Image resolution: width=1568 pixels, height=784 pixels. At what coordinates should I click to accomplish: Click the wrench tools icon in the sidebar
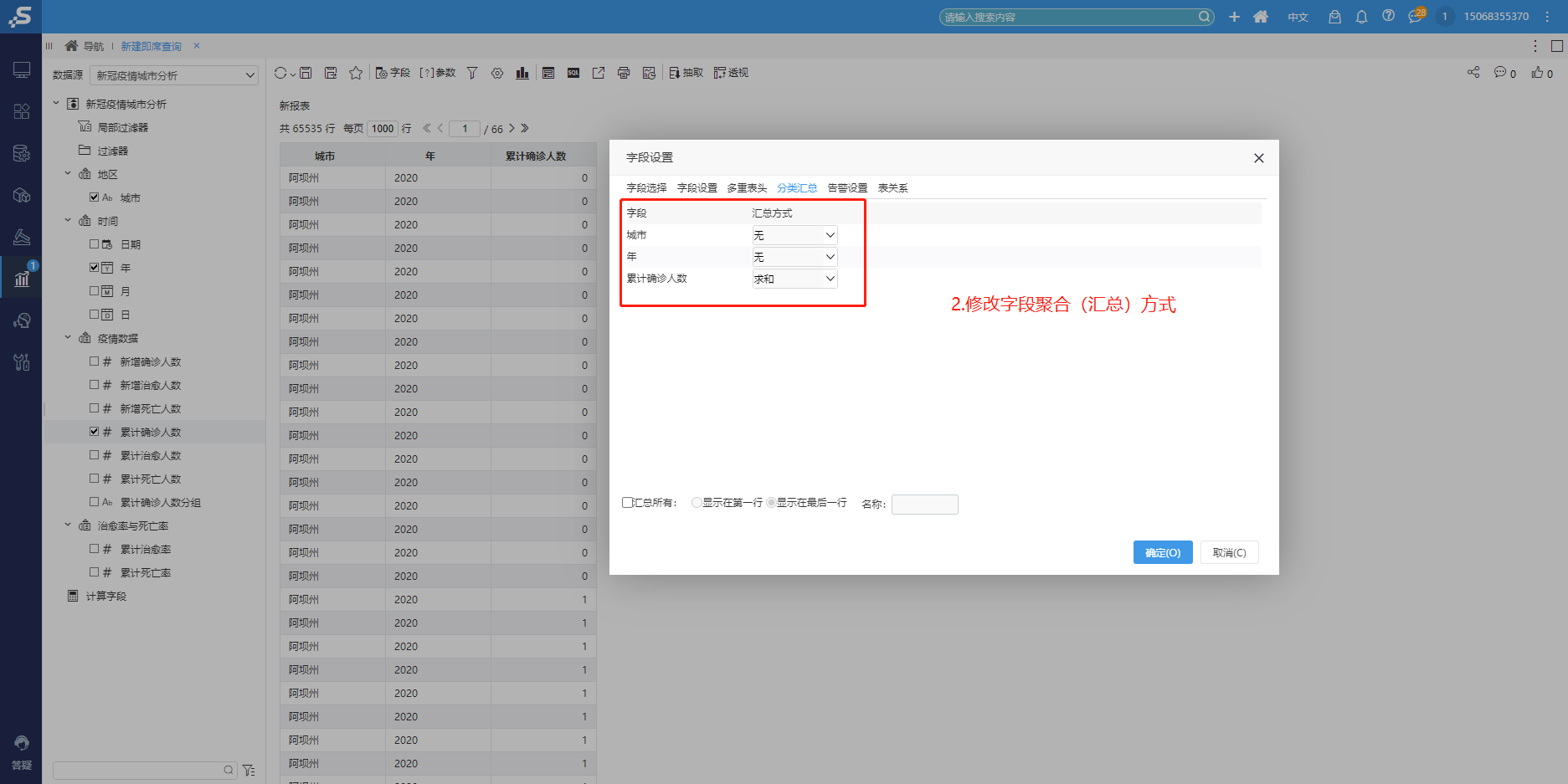(x=21, y=362)
